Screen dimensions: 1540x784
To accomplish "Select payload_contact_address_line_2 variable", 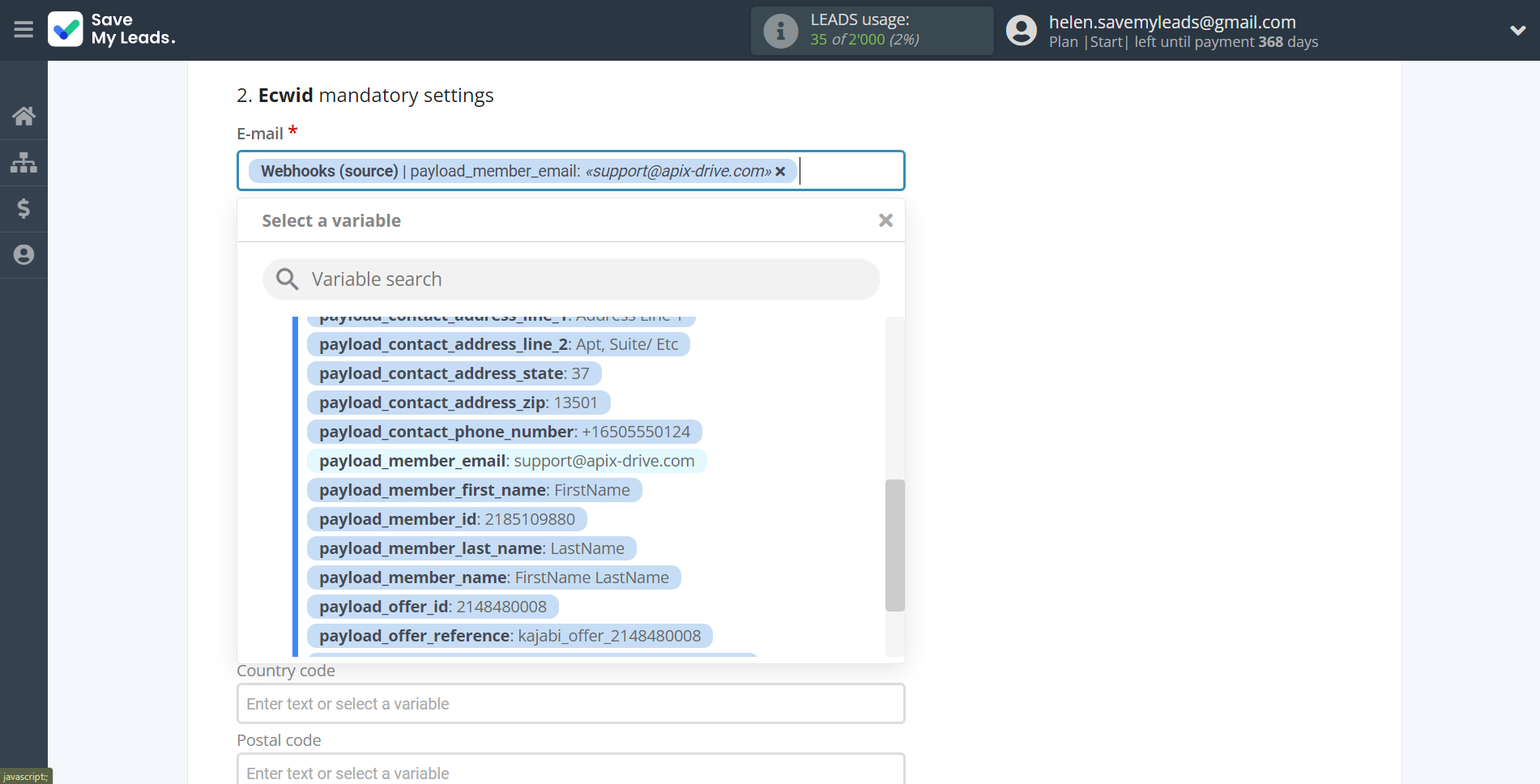I will click(x=498, y=344).
